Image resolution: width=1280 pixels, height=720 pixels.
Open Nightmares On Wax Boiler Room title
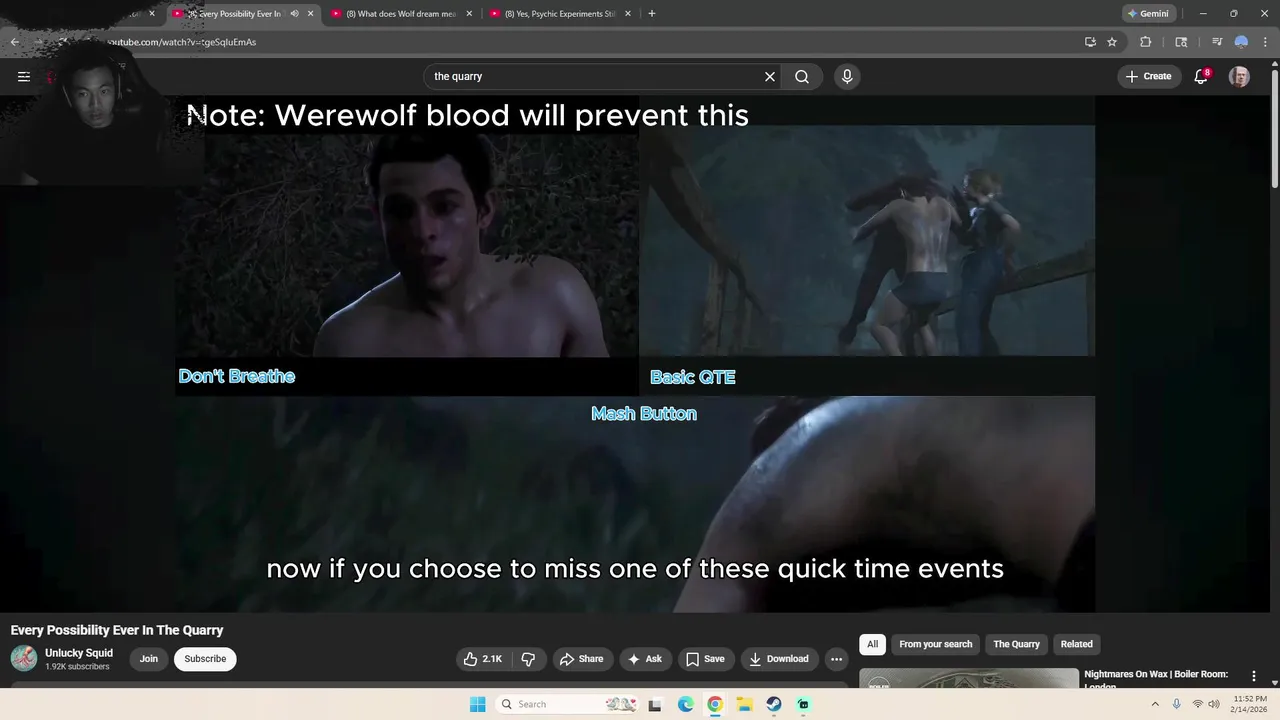tap(1156, 679)
